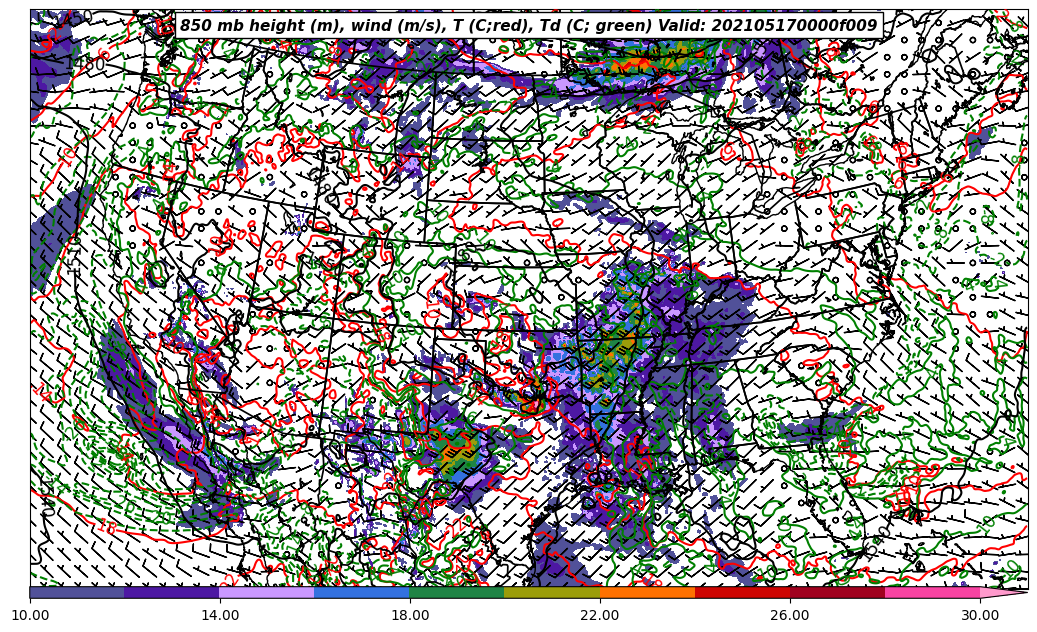
Task: Click the plot title text box
Action: point(529,26)
